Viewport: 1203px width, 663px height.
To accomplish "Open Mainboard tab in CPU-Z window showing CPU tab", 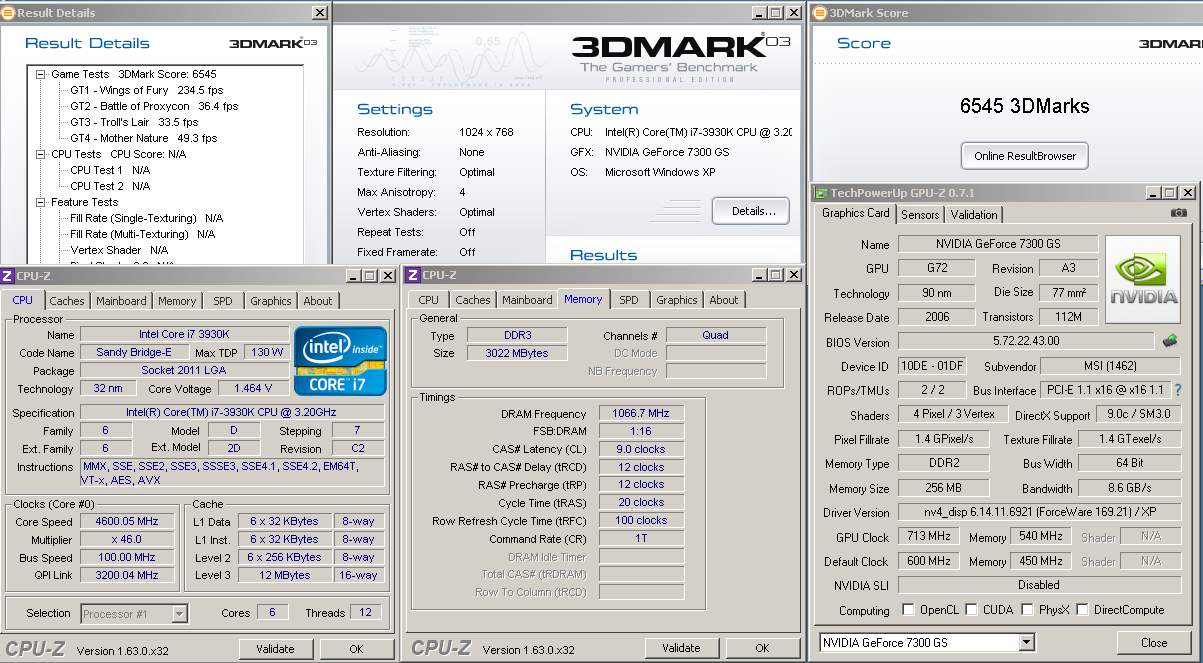I will 121,300.
